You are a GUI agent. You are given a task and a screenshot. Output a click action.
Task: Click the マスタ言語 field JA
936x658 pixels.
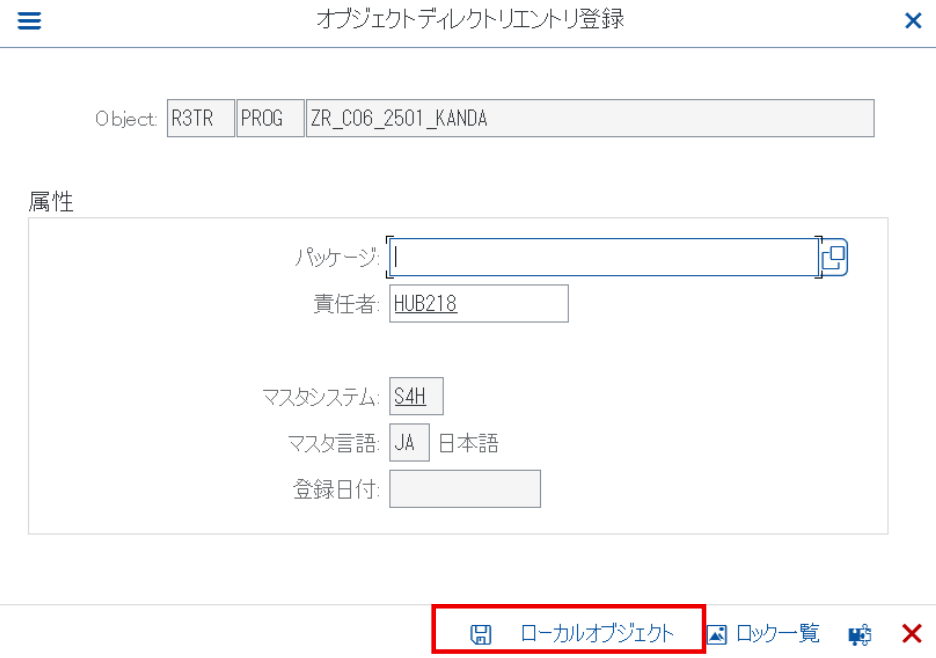click(410, 442)
